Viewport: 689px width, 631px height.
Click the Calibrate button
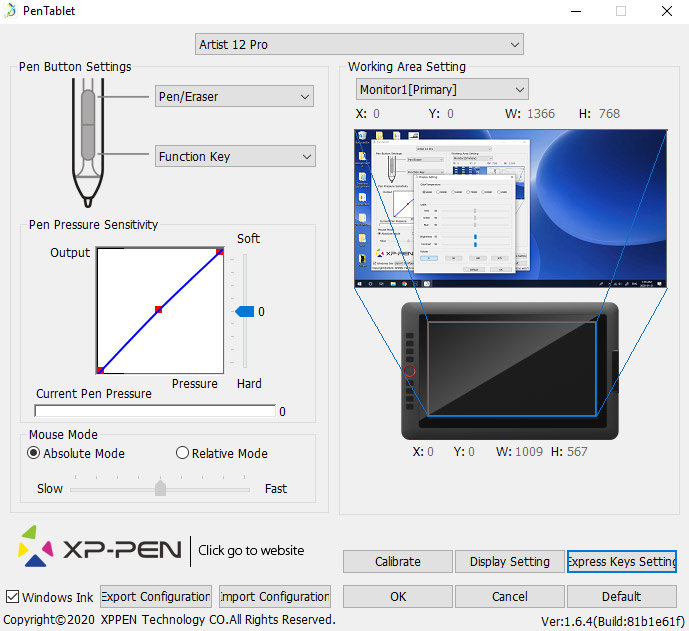[x=398, y=562]
